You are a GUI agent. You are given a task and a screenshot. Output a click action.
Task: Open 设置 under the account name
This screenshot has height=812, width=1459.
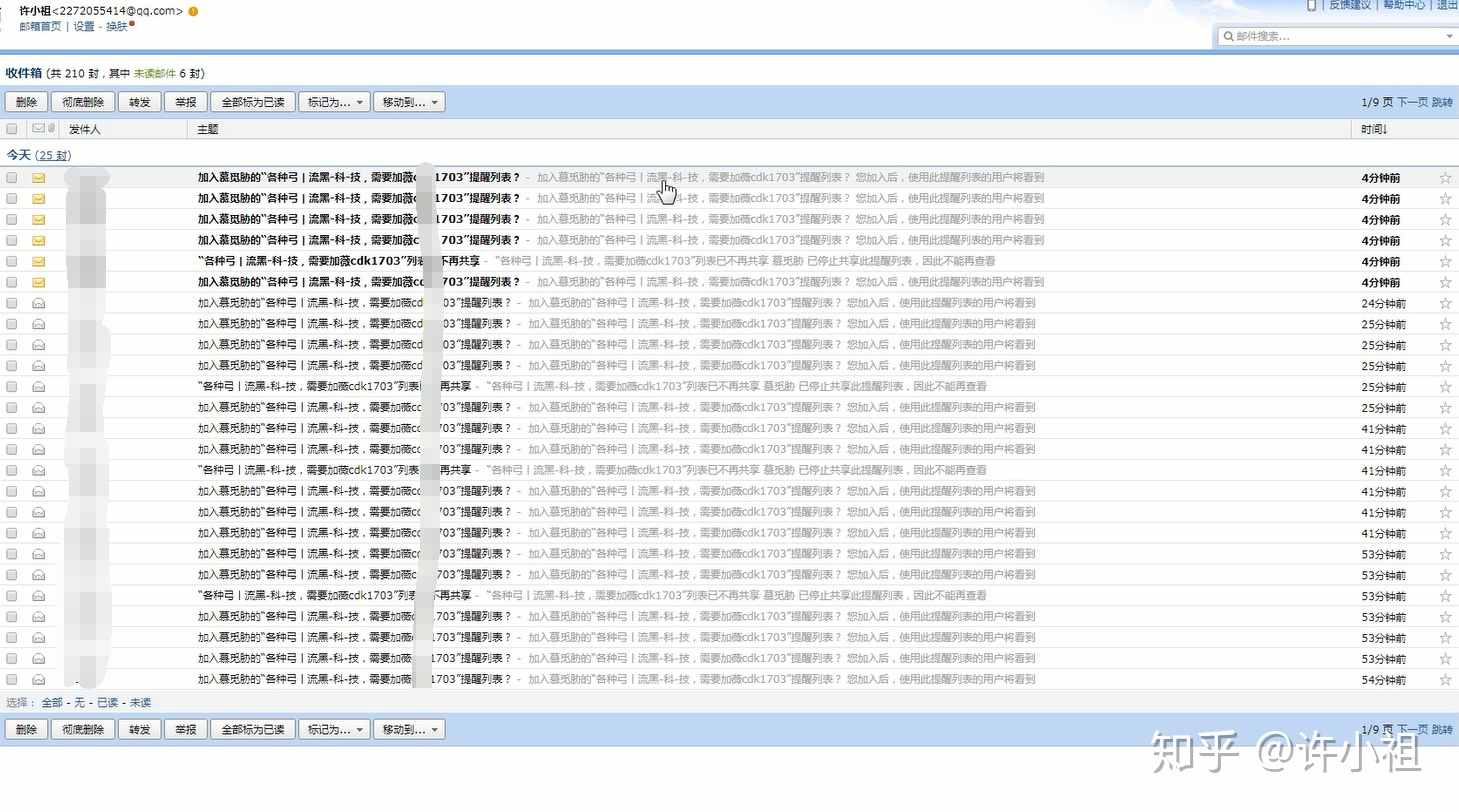(84, 26)
